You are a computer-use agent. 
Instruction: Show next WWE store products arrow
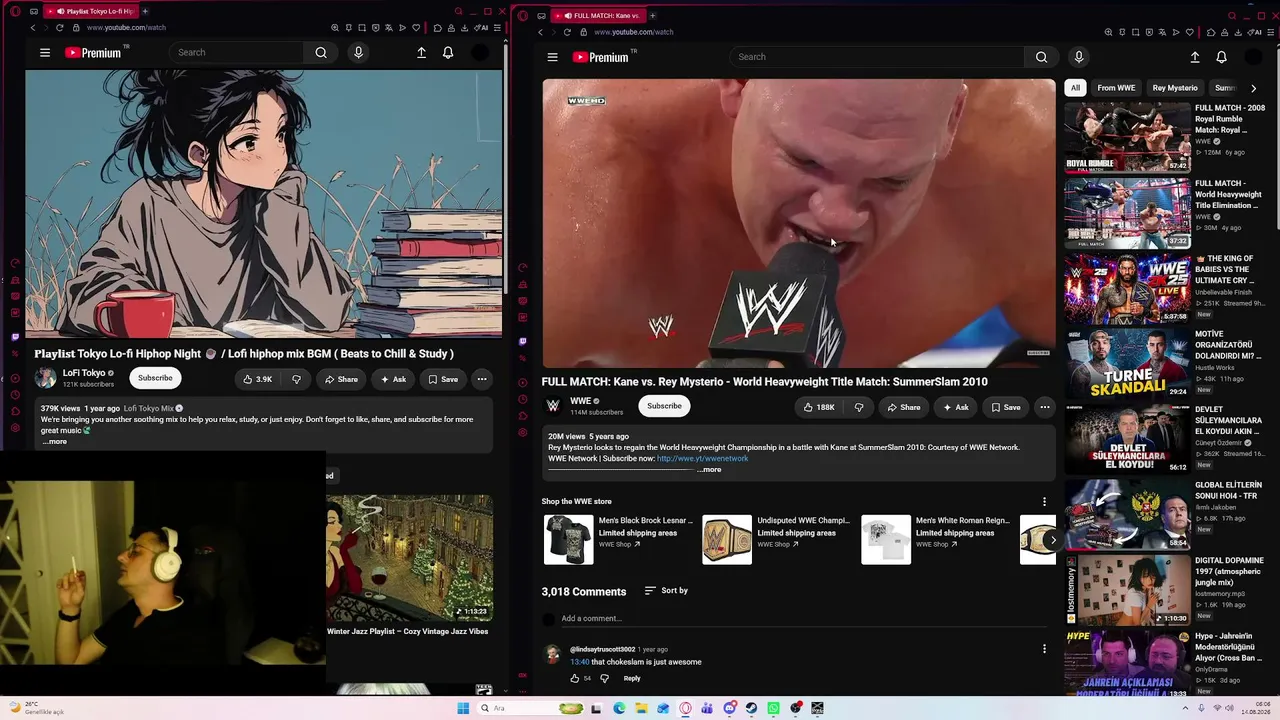tap(1052, 539)
